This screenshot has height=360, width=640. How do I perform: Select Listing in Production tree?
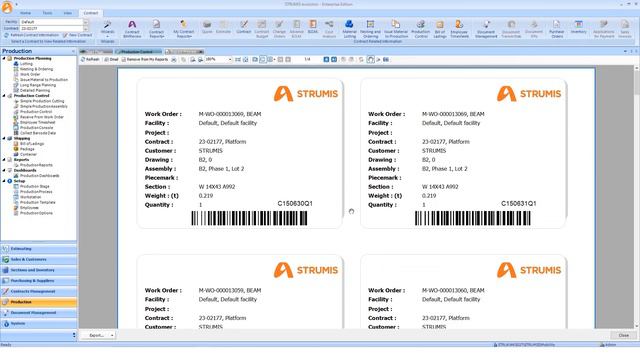[x=26, y=64]
